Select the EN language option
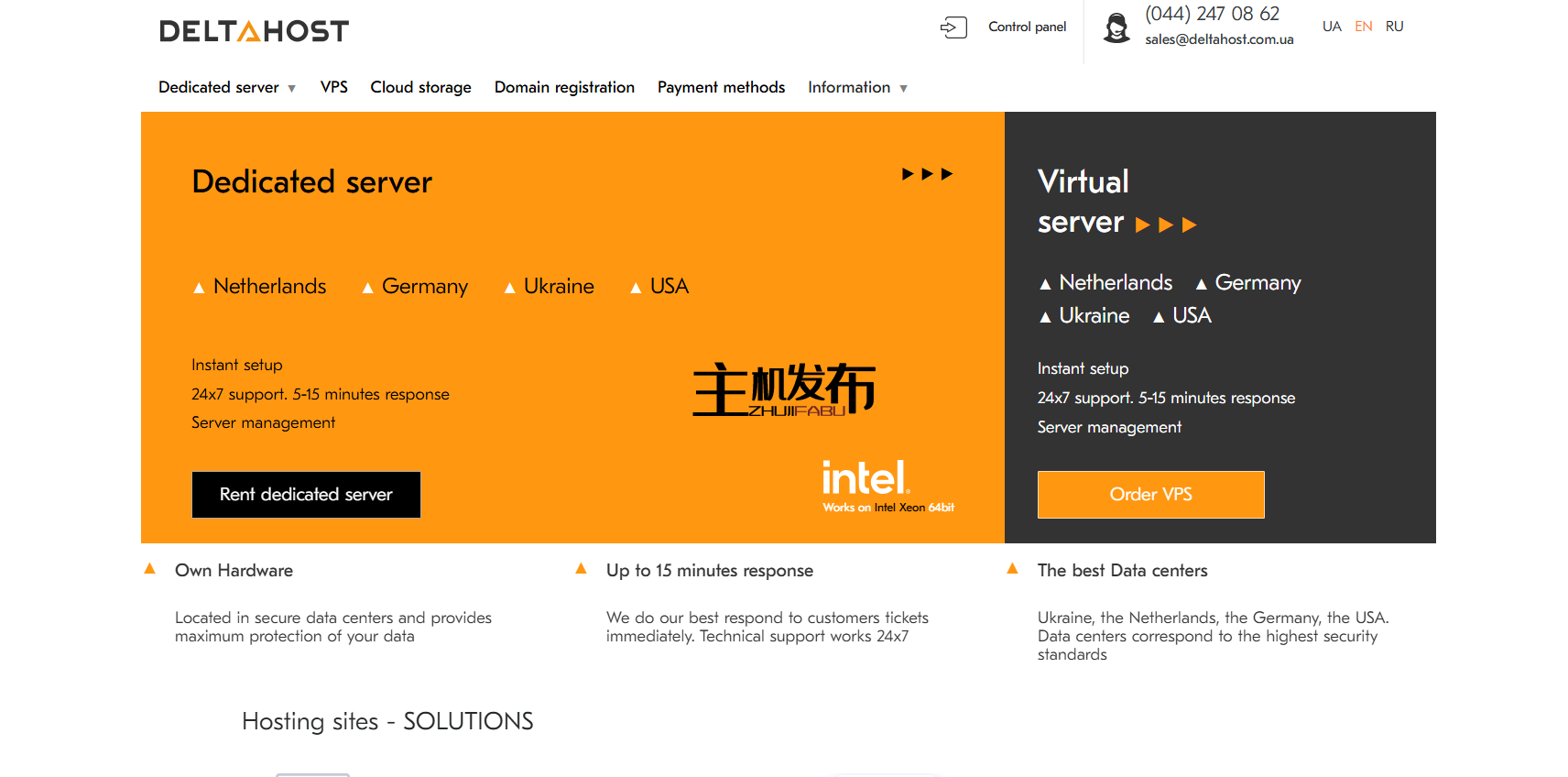Viewport: 1568px width, 777px height. (x=1363, y=27)
